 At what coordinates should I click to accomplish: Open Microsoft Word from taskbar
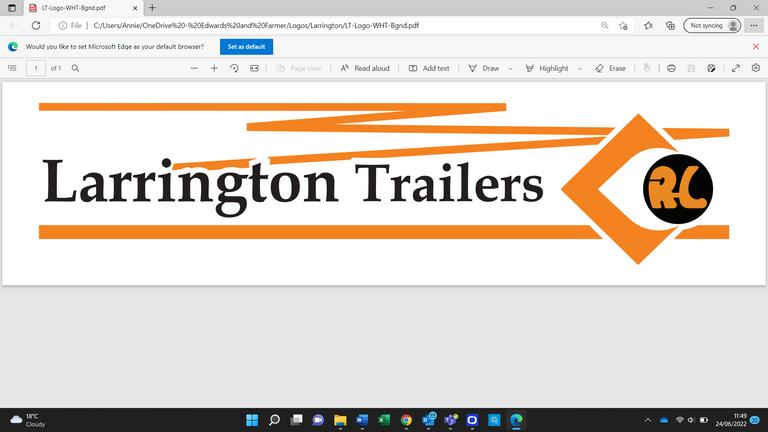click(362, 420)
